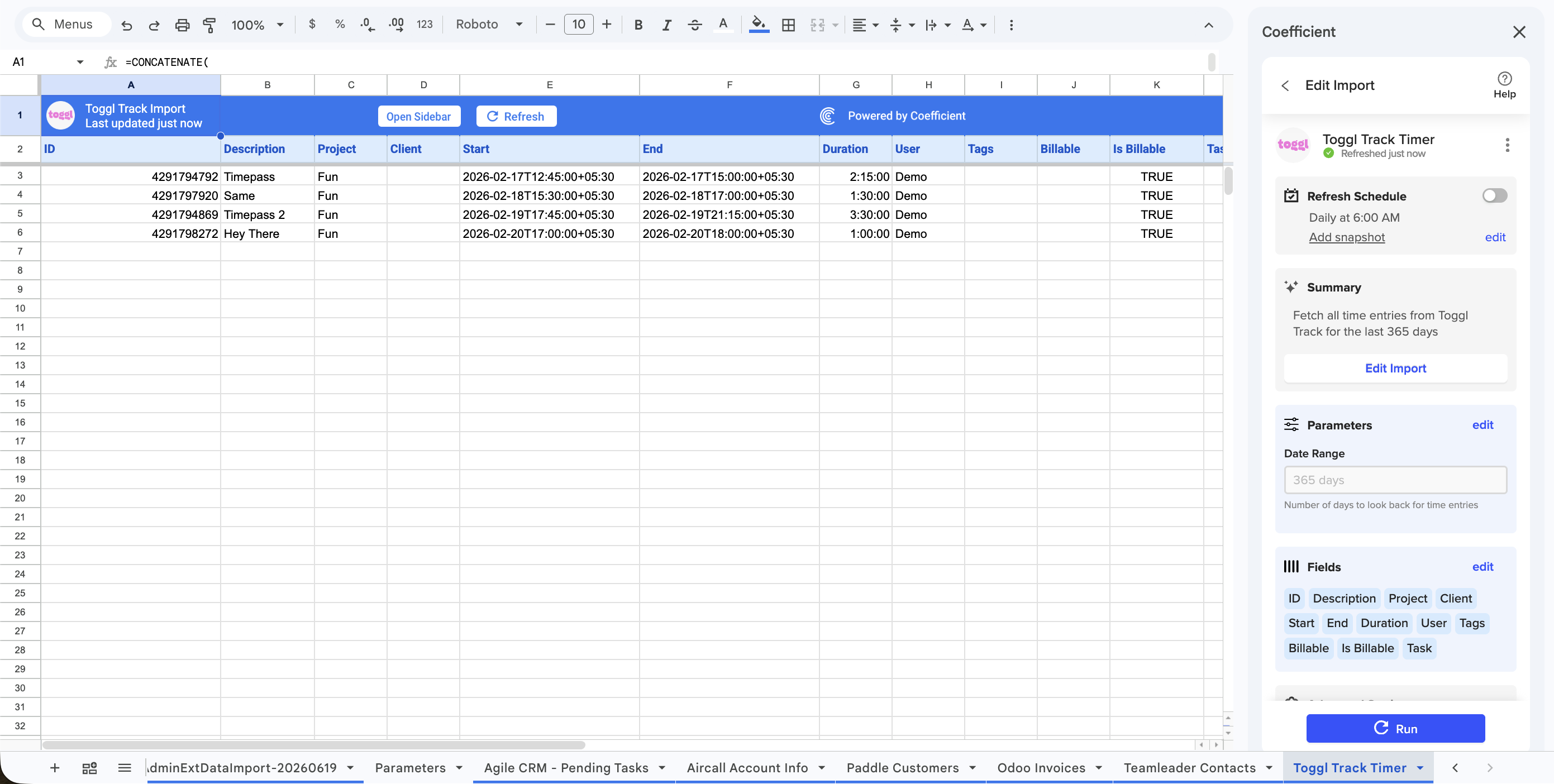Image resolution: width=1554 pixels, height=784 pixels.
Task: Open the name box dropdown arrow
Action: point(80,61)
